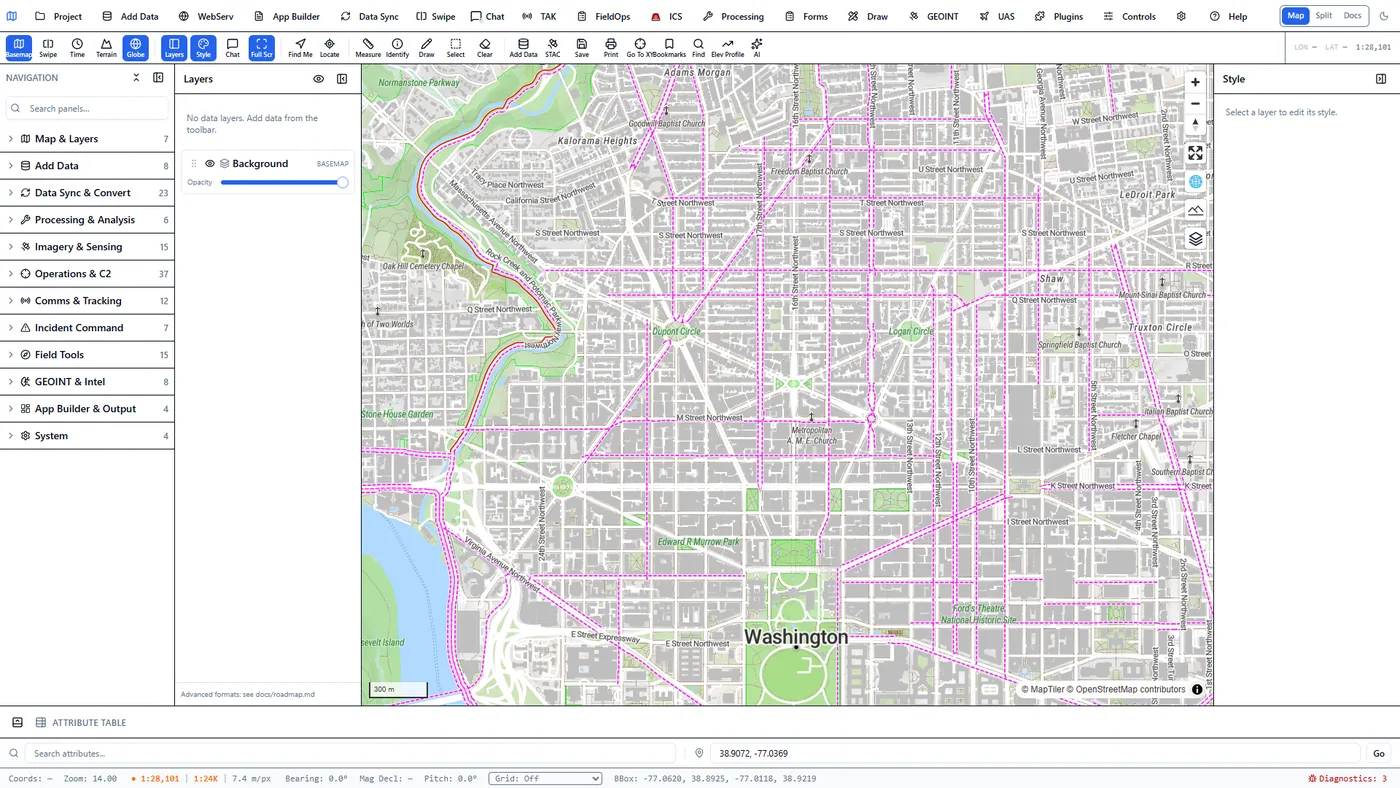Zoom out with the map minus button
The image size is (1400, 788).
pos(1195,104)
